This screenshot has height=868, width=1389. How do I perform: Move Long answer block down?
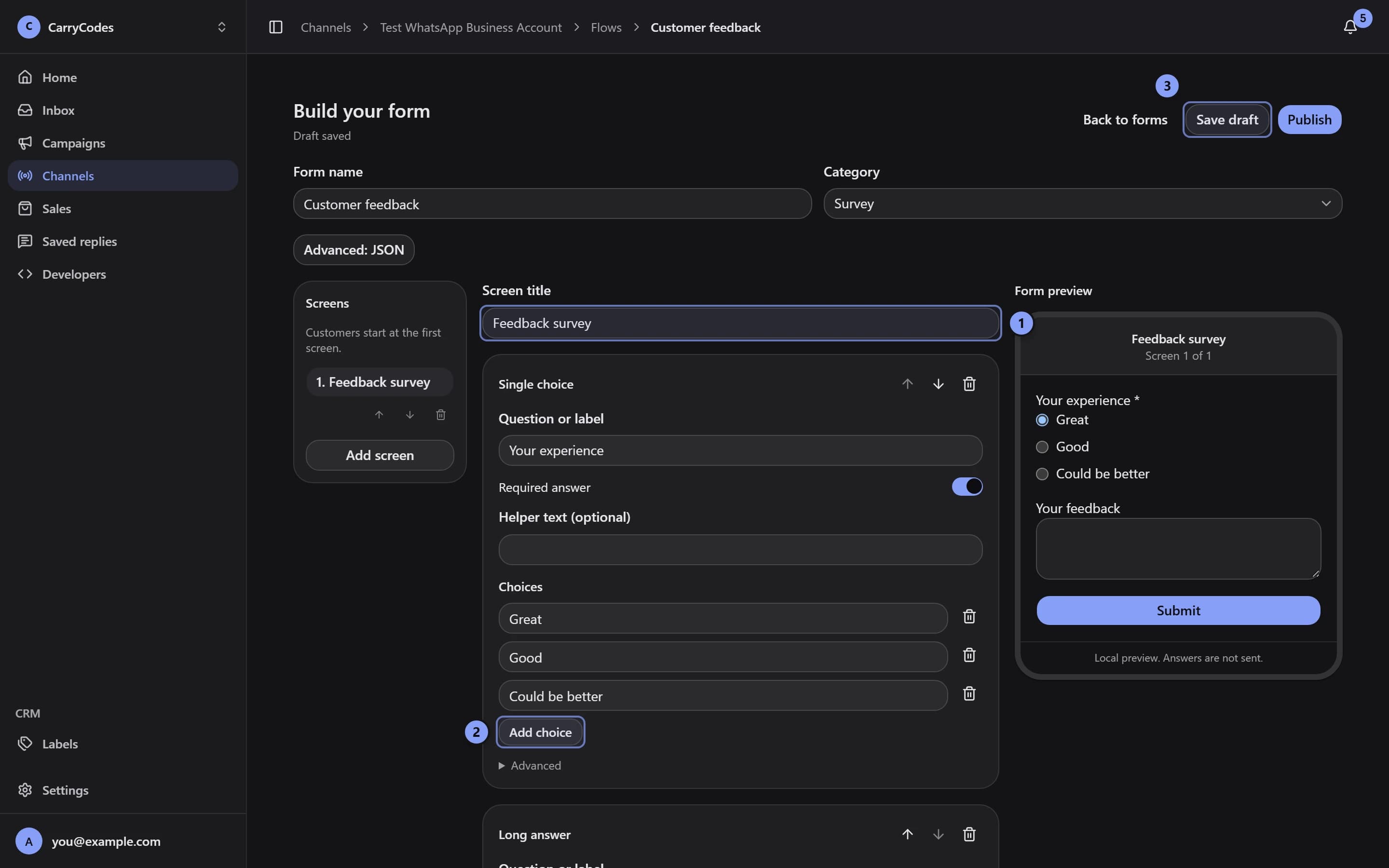click(938, 834)
